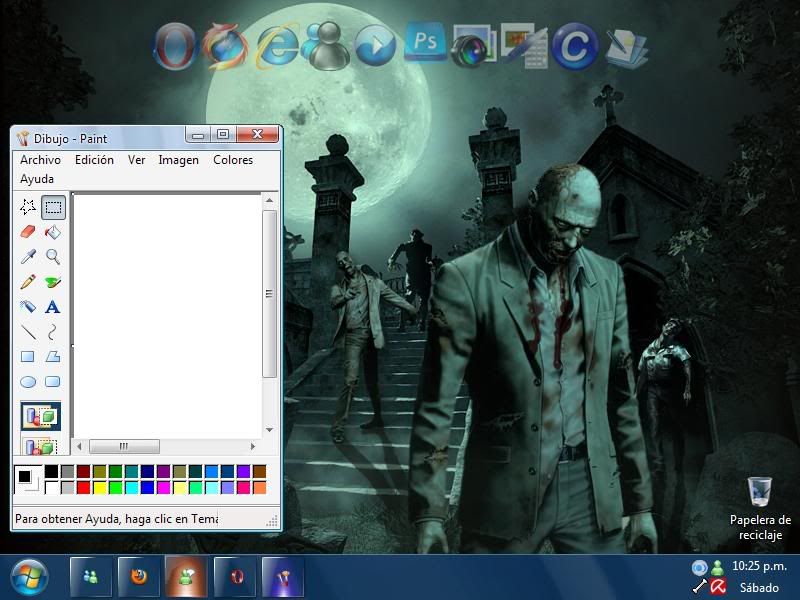Image resolution: width=800 pixels, height=600 pixels.
Task: Choose the Eraser tool
Action: point(28,232)
